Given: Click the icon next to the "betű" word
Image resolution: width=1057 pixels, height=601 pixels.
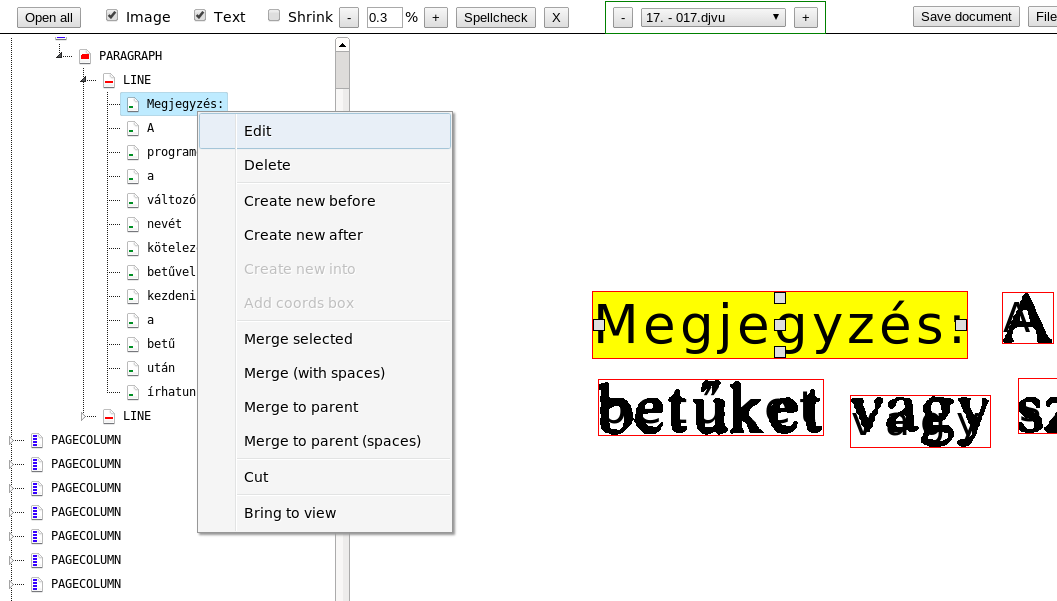Looking at the screenshot, I should [133, 344].
